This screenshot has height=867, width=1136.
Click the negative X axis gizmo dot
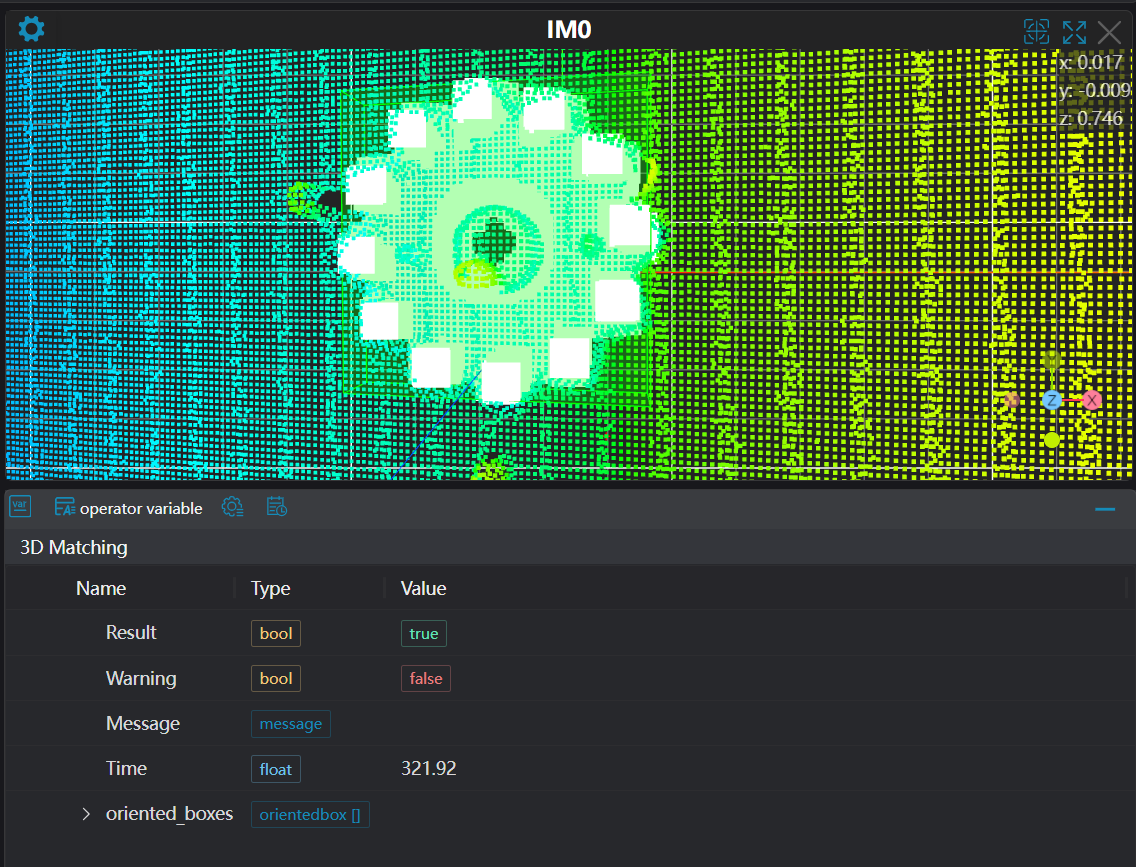1012,400
